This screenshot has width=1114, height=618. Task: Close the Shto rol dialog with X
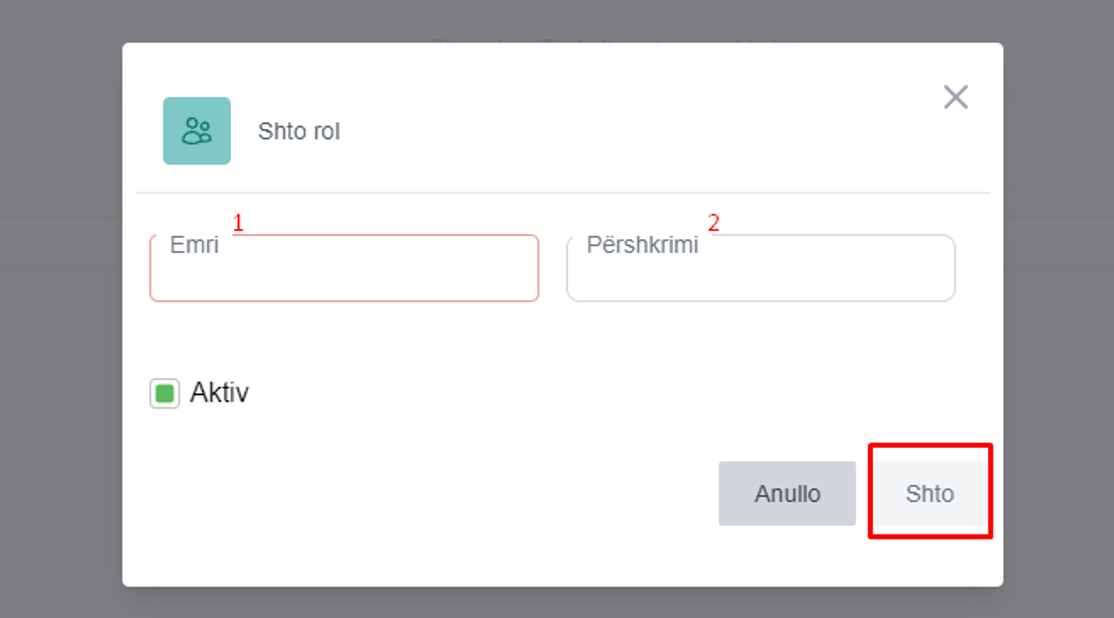(x=955, y=97)
